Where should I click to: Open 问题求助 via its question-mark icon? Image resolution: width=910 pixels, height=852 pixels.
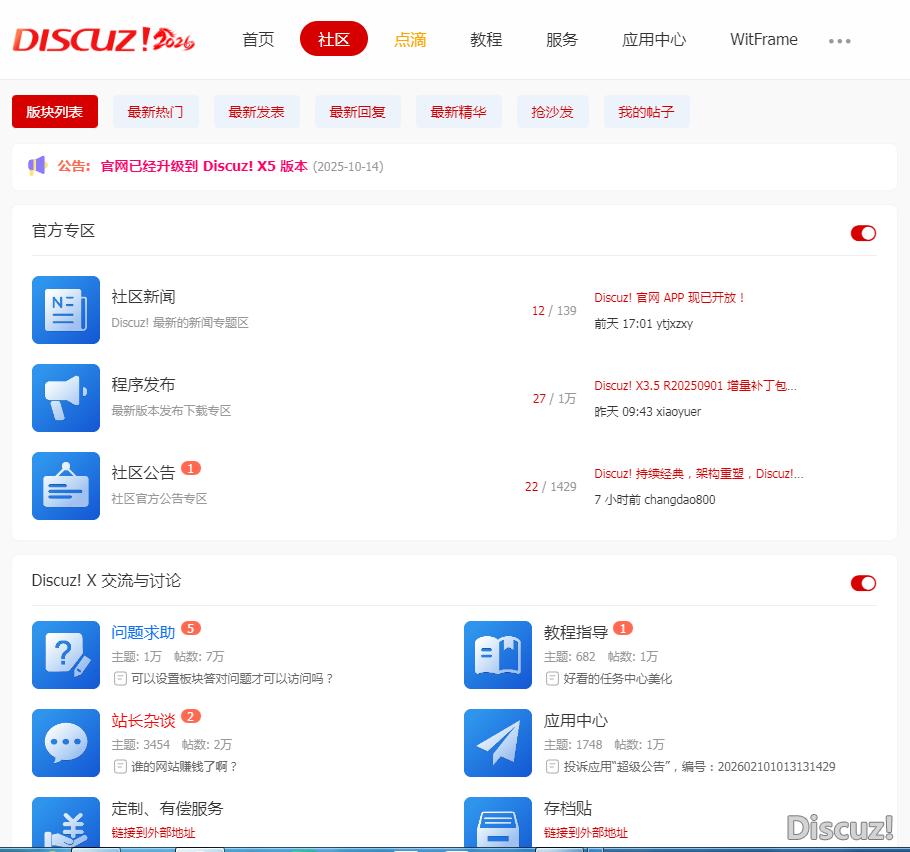pos(66,655)
